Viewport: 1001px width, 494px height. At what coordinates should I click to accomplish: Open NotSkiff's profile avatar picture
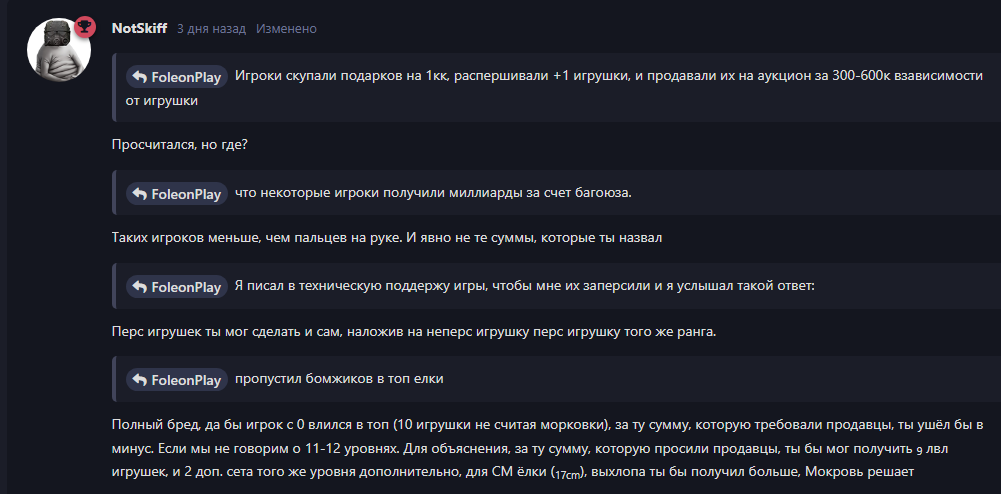click(59, 50)
